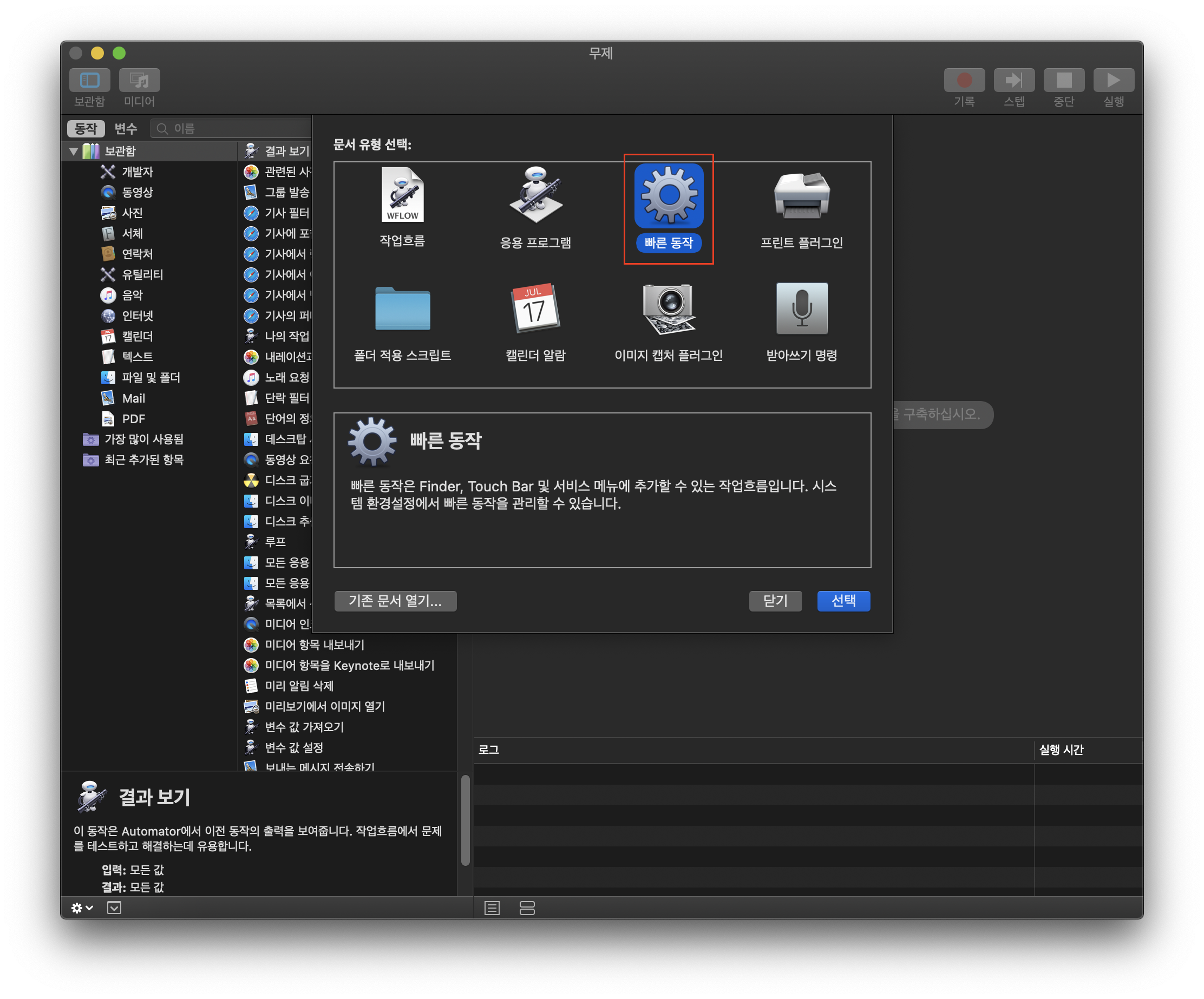Screen dimensions: 1204x999
Task: Pick the 폴더 적용 스크립트 folder icon
Action: [x=402, y=309]
